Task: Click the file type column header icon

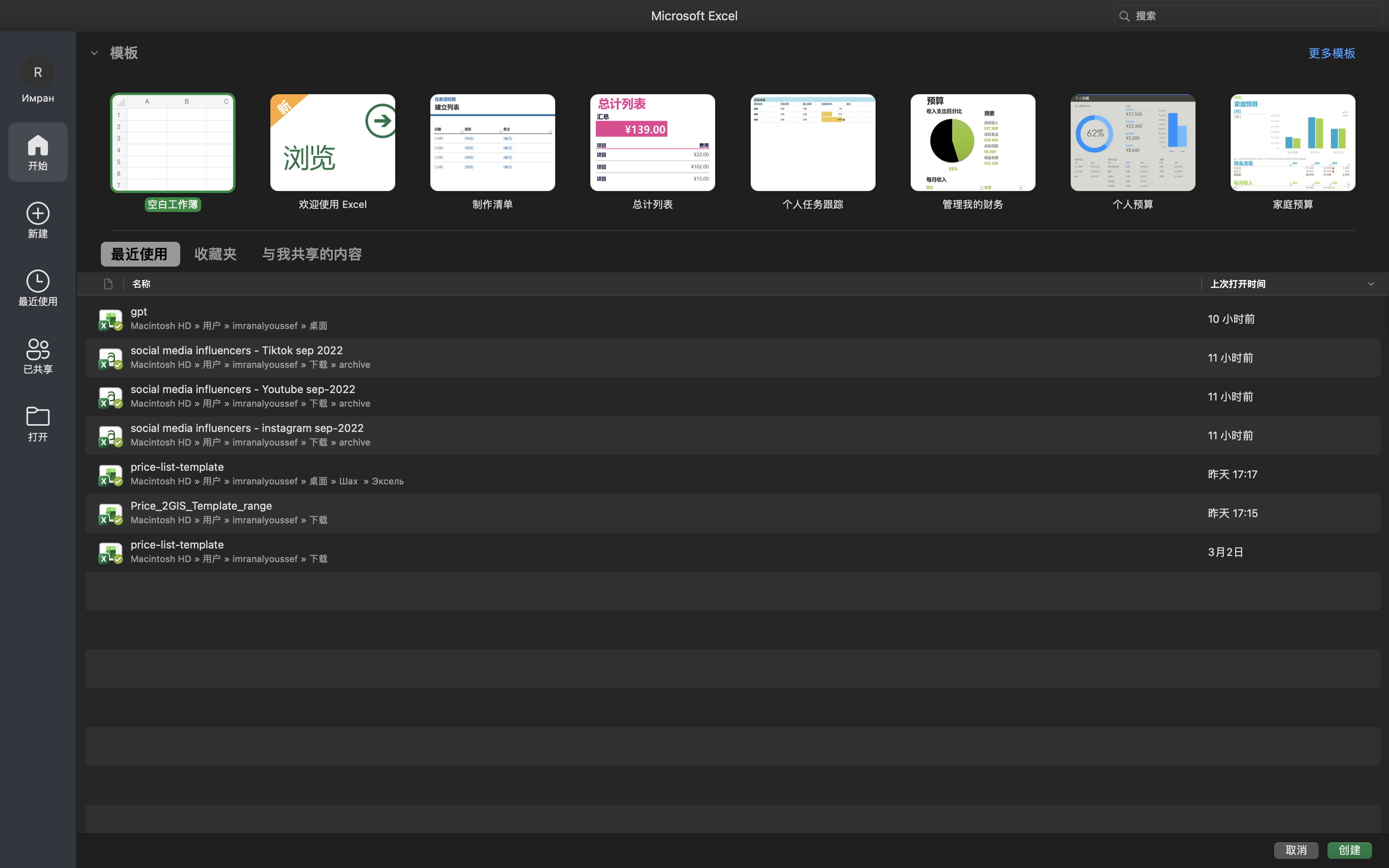Action: coord(108,284)
